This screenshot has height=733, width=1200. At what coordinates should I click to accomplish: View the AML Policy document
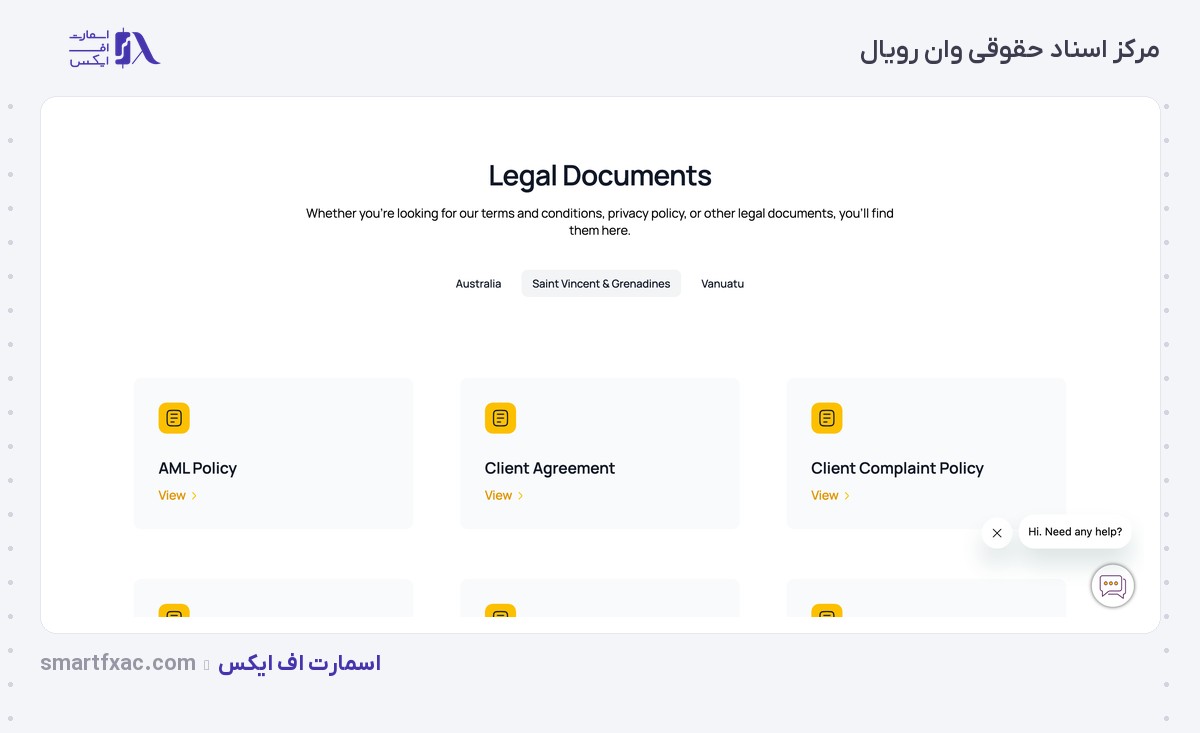(x=177, y=495)
